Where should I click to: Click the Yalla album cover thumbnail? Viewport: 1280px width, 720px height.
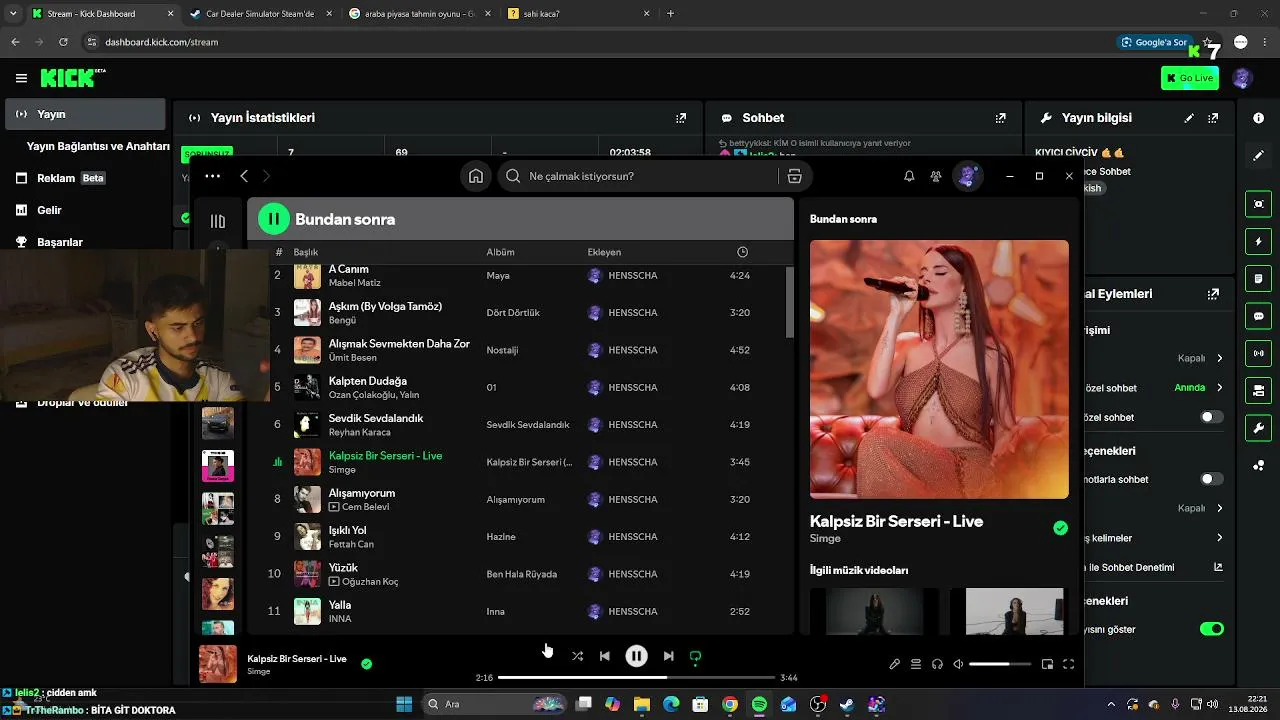click(x=307, y=611)
